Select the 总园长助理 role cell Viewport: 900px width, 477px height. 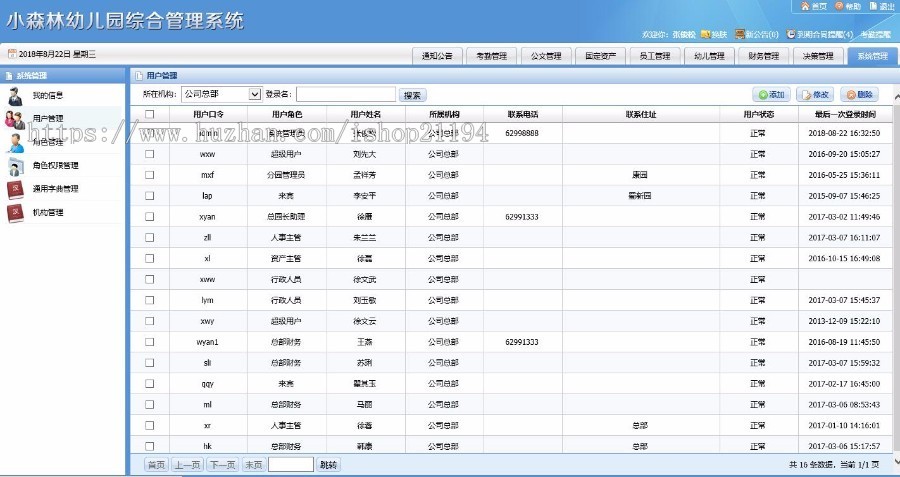point(286,216)
